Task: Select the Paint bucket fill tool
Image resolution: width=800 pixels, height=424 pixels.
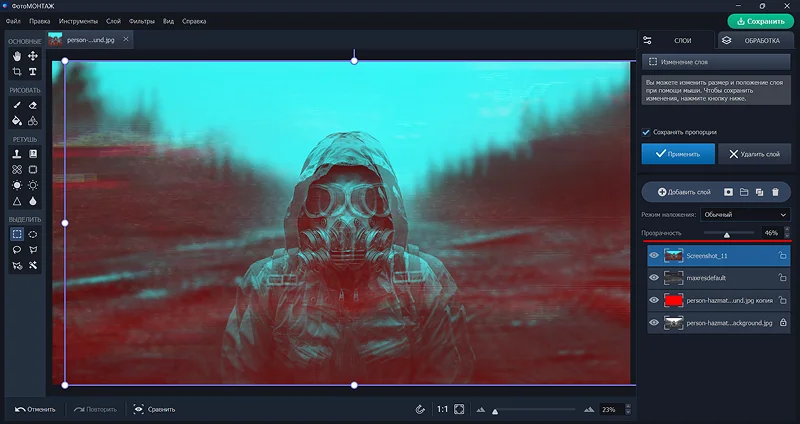Action: [x=17, y=121]
